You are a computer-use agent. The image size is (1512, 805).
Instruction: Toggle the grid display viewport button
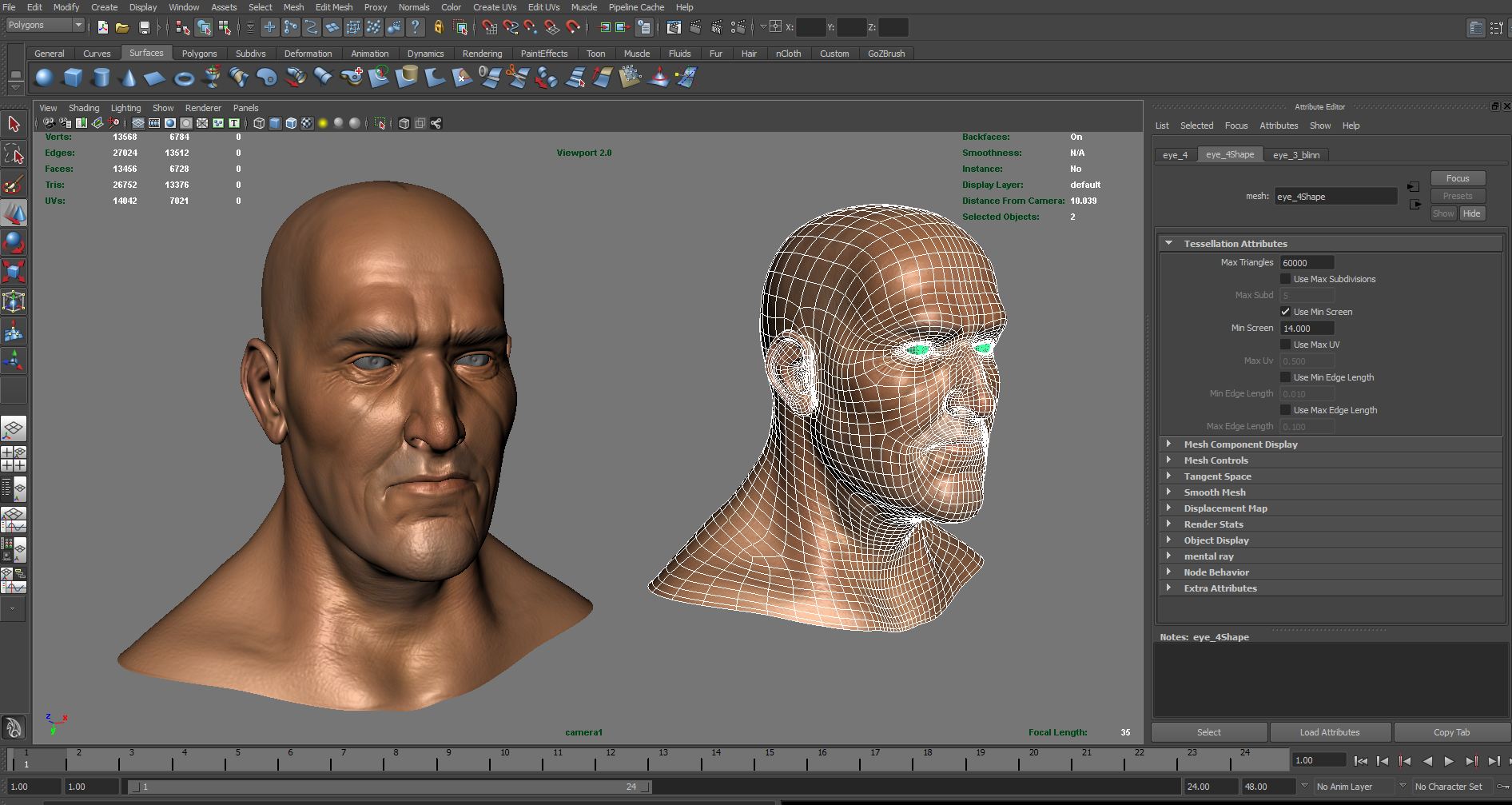pyautogui.click(x=138, y=123)
